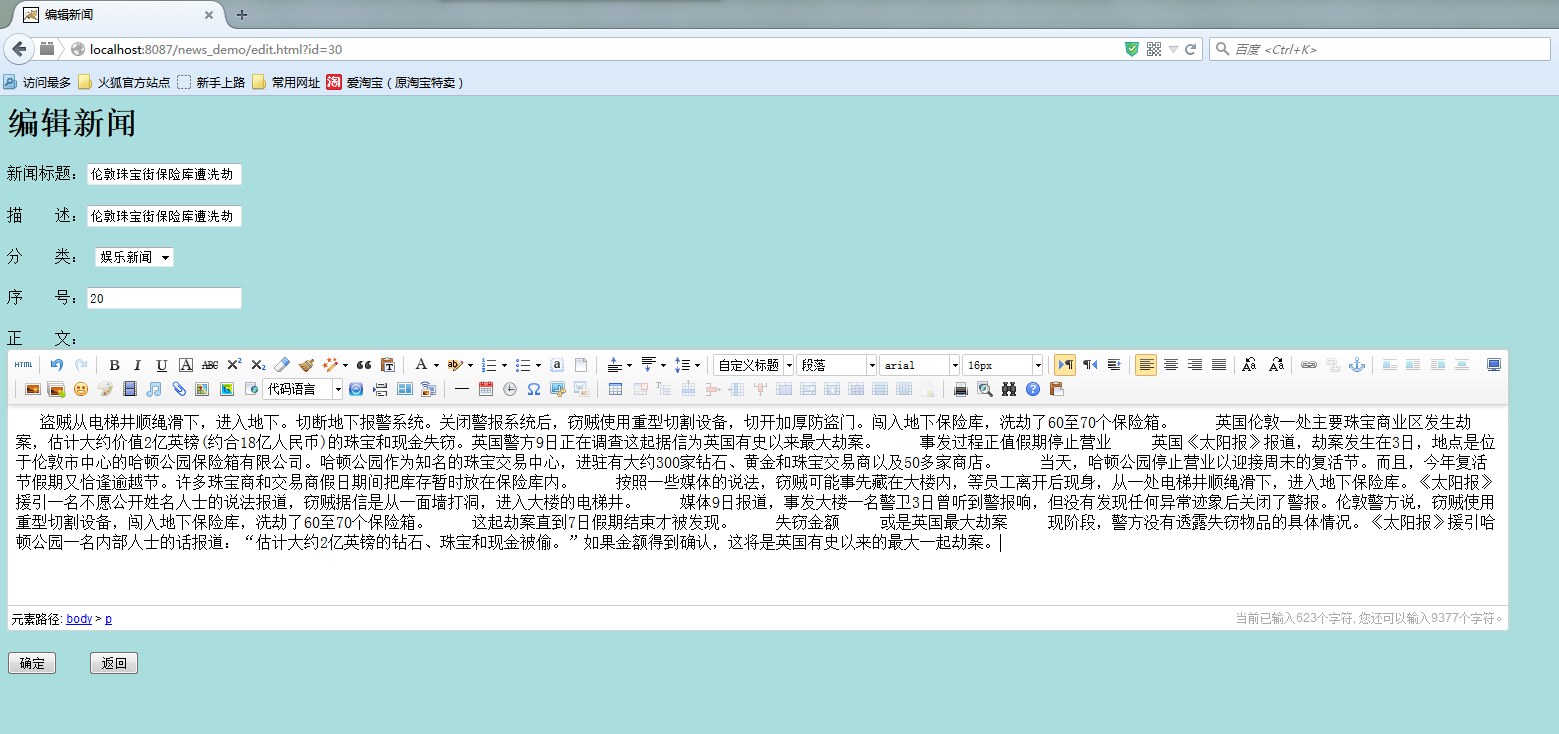This screenshot has width=1559, height=734.
Task: Insert a single image
Action: point(33,389)
